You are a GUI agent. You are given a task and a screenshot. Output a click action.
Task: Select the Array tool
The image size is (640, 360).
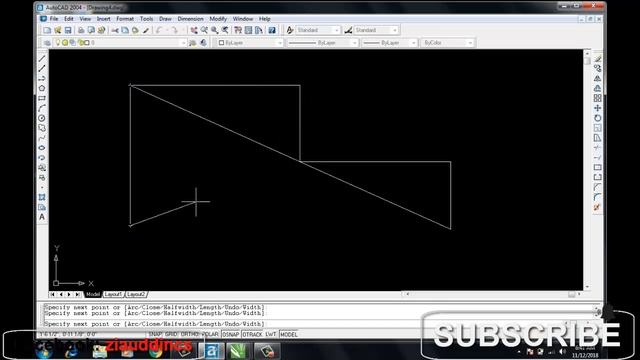click(x=598, y=98)
